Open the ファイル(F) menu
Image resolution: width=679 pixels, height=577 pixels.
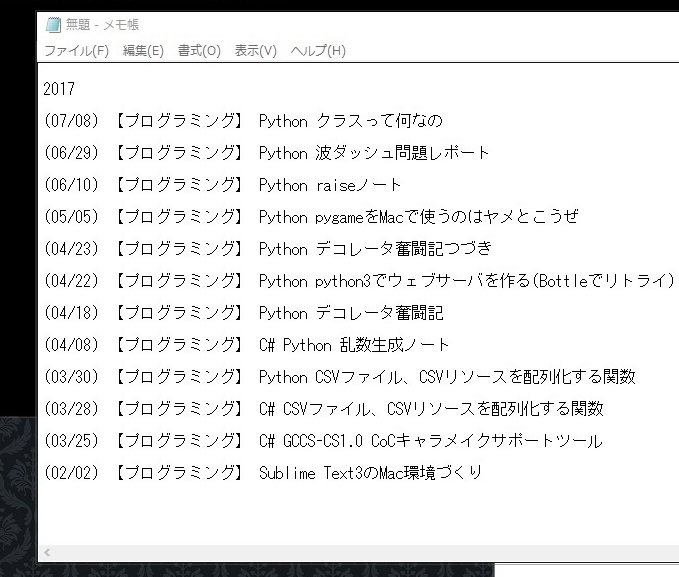[77, 51]
